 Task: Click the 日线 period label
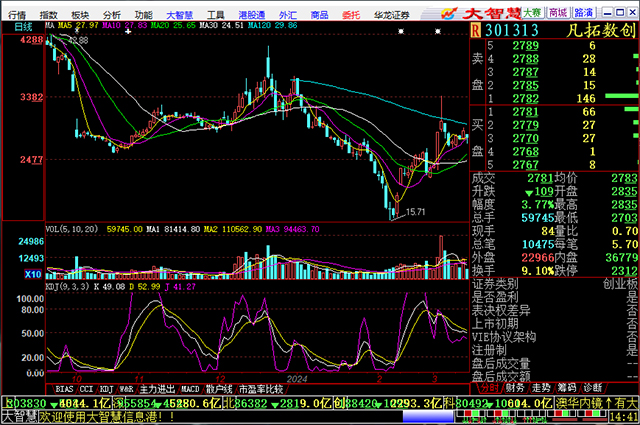23,27
